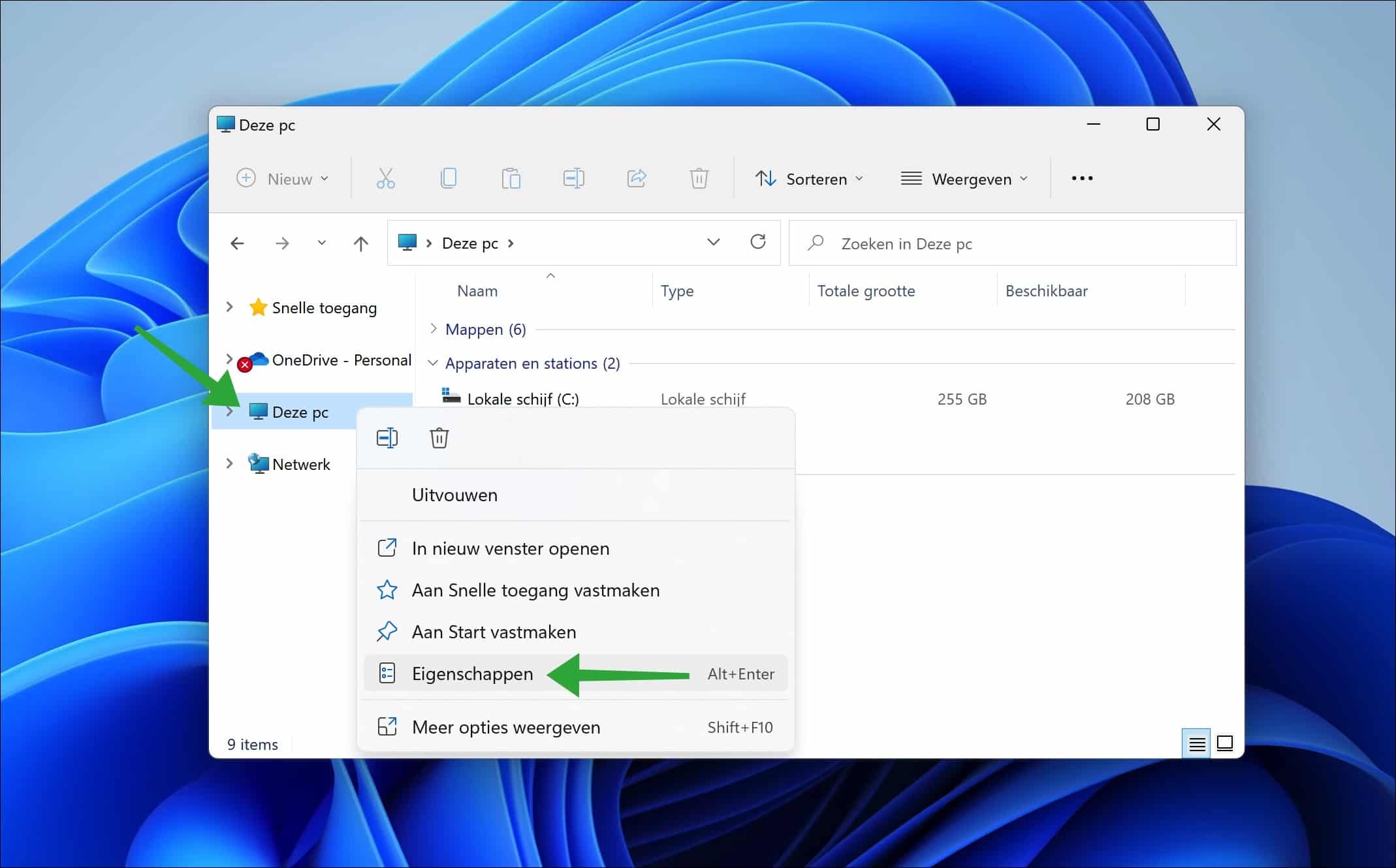Open the Sorteren dropdown
Screen dimensions: 1396x868
(809, 178)
